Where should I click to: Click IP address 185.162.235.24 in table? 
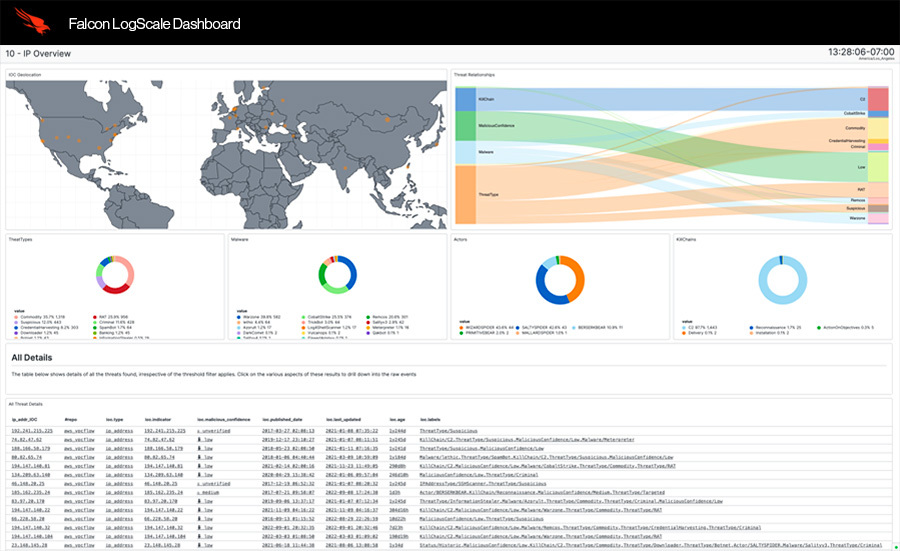point(31,492)
